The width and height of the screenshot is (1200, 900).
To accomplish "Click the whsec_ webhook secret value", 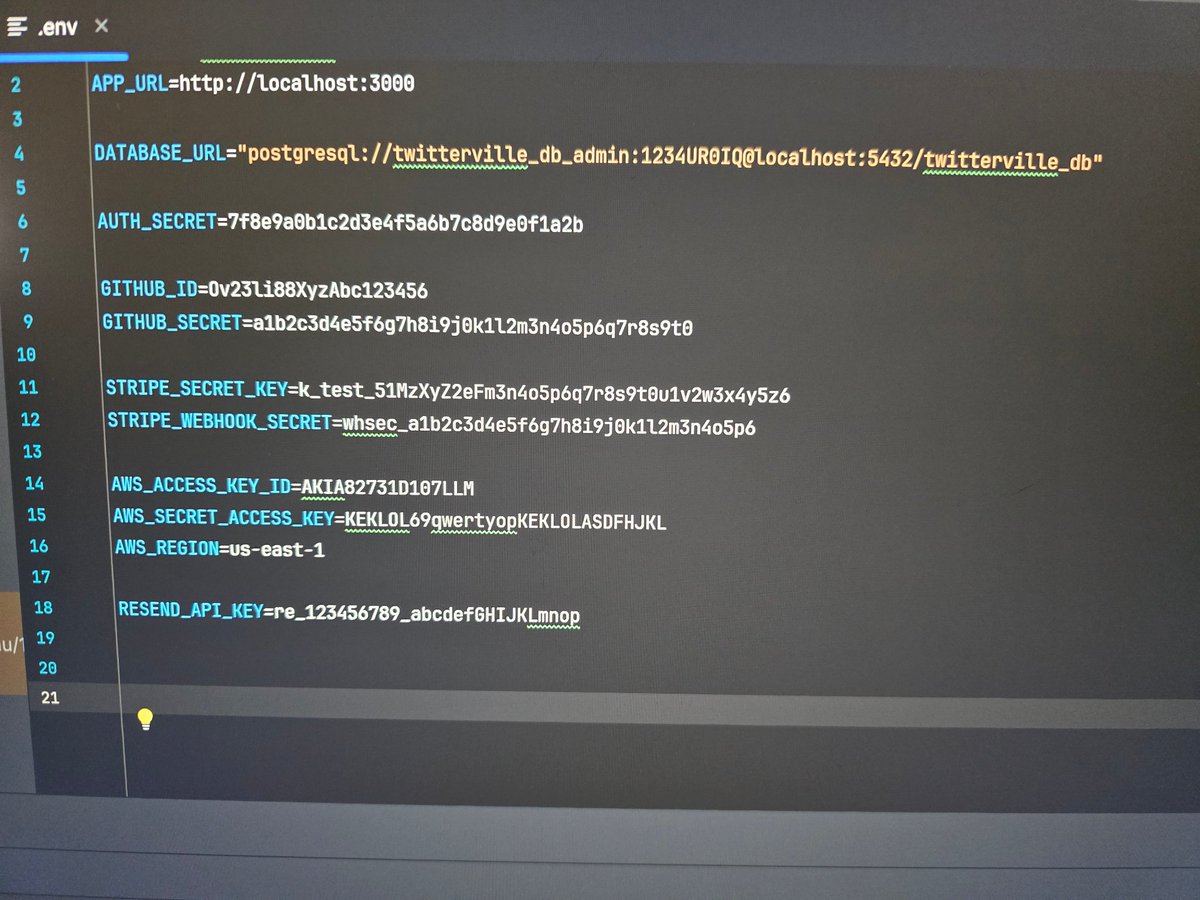I will 549,427.
